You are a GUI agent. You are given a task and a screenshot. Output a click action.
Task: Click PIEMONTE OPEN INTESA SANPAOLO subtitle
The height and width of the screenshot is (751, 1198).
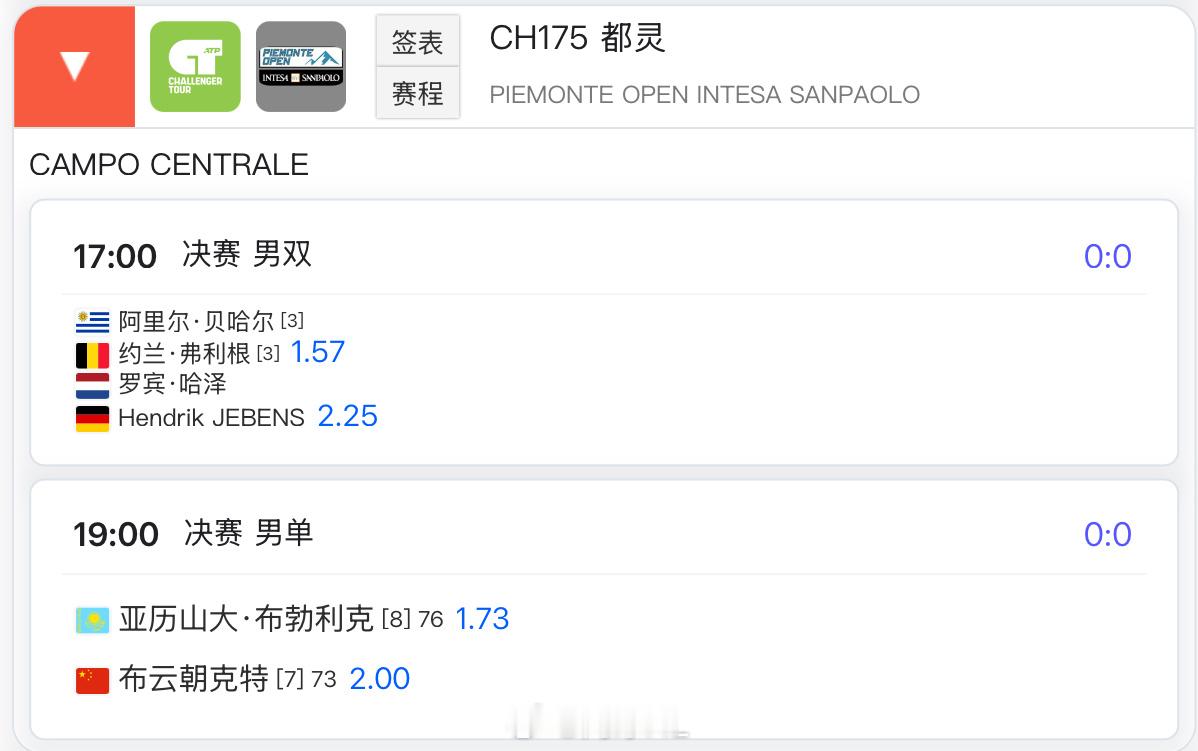tap(704, 95)
